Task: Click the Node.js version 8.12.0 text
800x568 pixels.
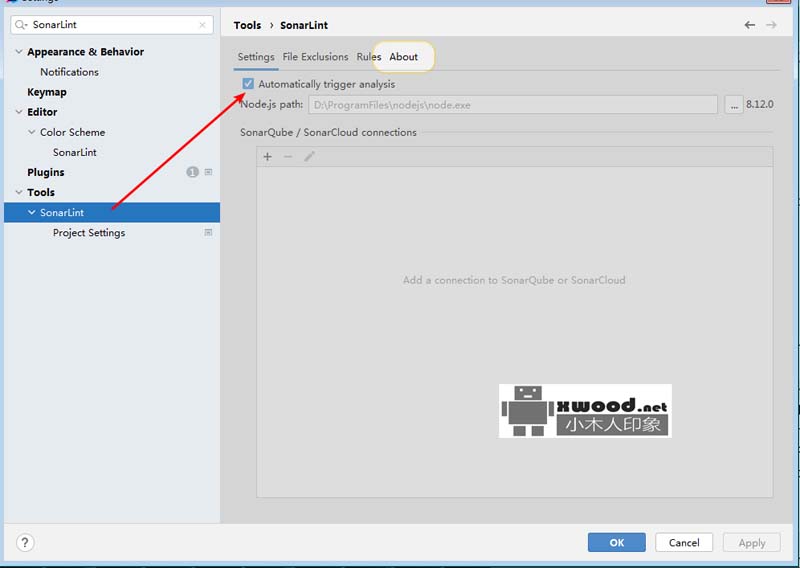Action: tap(760, 104)
